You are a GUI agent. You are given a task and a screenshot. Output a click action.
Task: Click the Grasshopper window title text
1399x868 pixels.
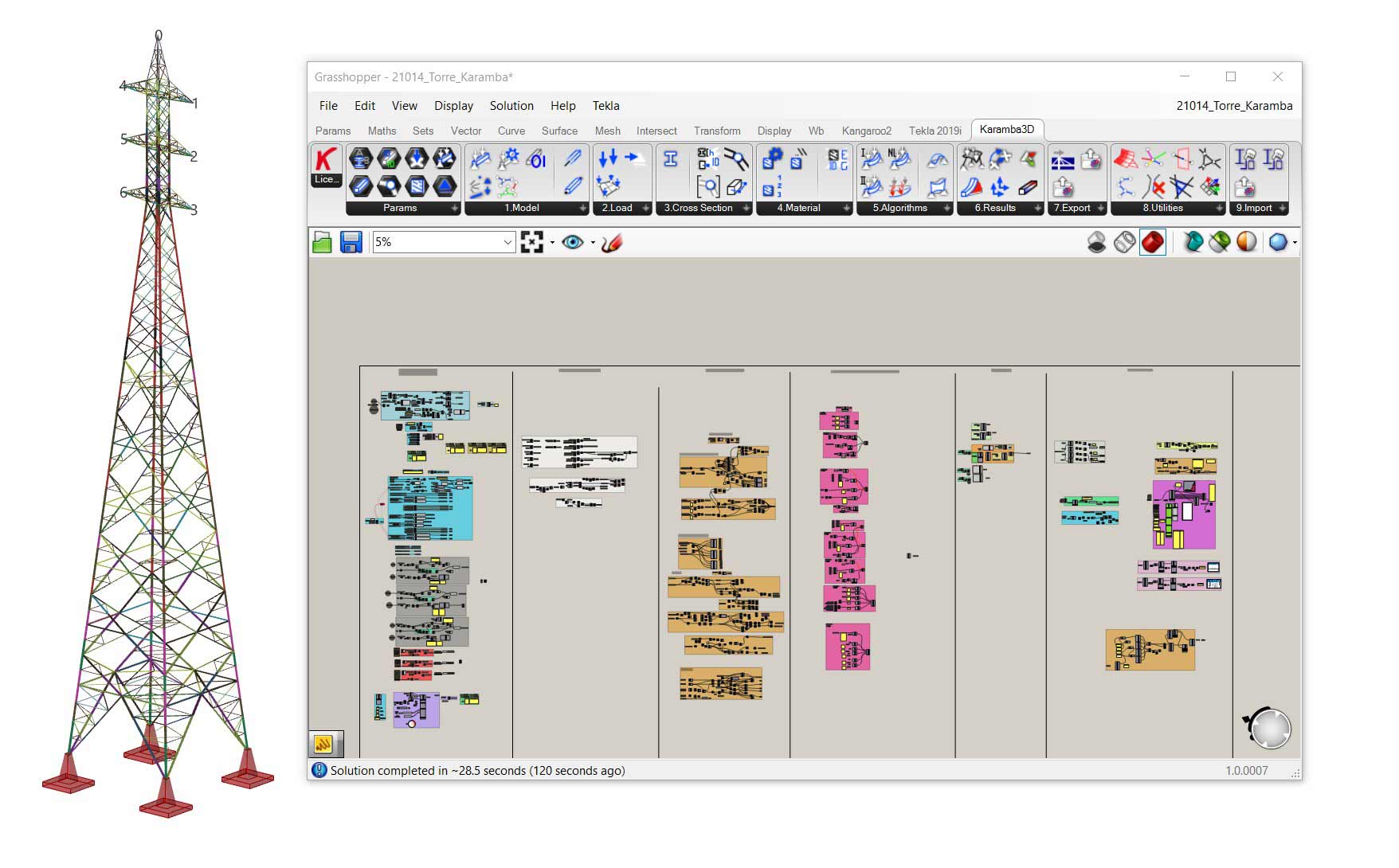[x=413, y=77]
